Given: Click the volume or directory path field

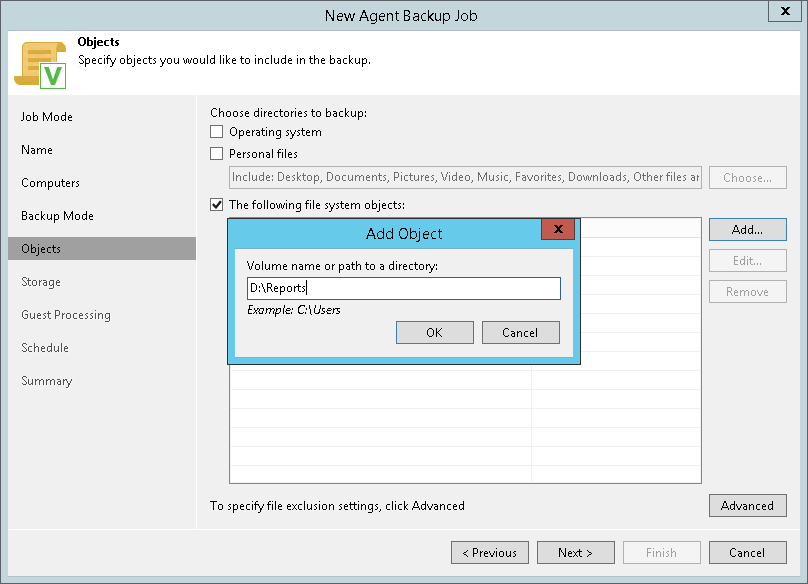Looking at the screenshot, I should [x=403, y=289].
